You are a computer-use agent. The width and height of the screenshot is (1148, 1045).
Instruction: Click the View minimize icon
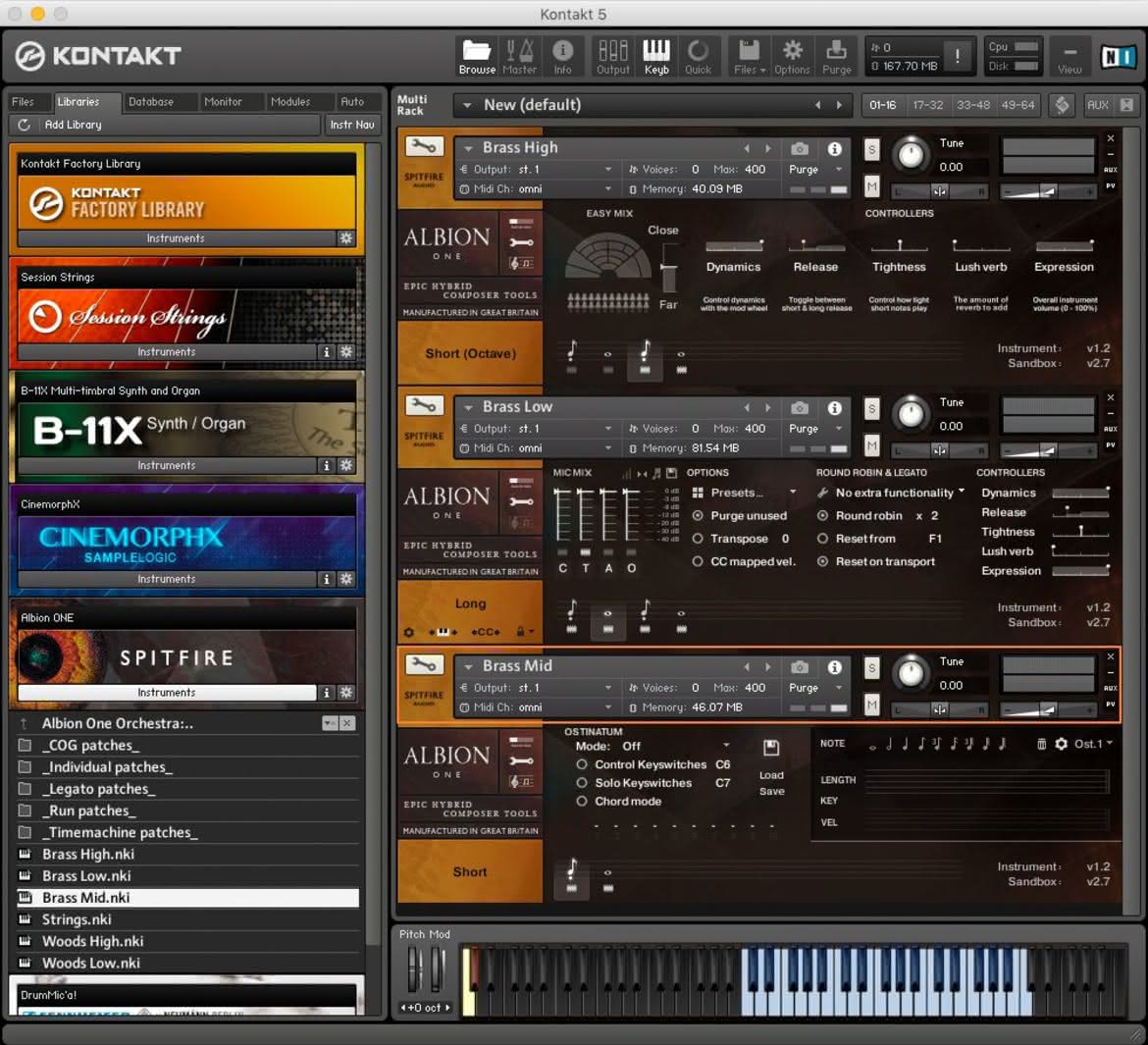(x=1069, y=56)
